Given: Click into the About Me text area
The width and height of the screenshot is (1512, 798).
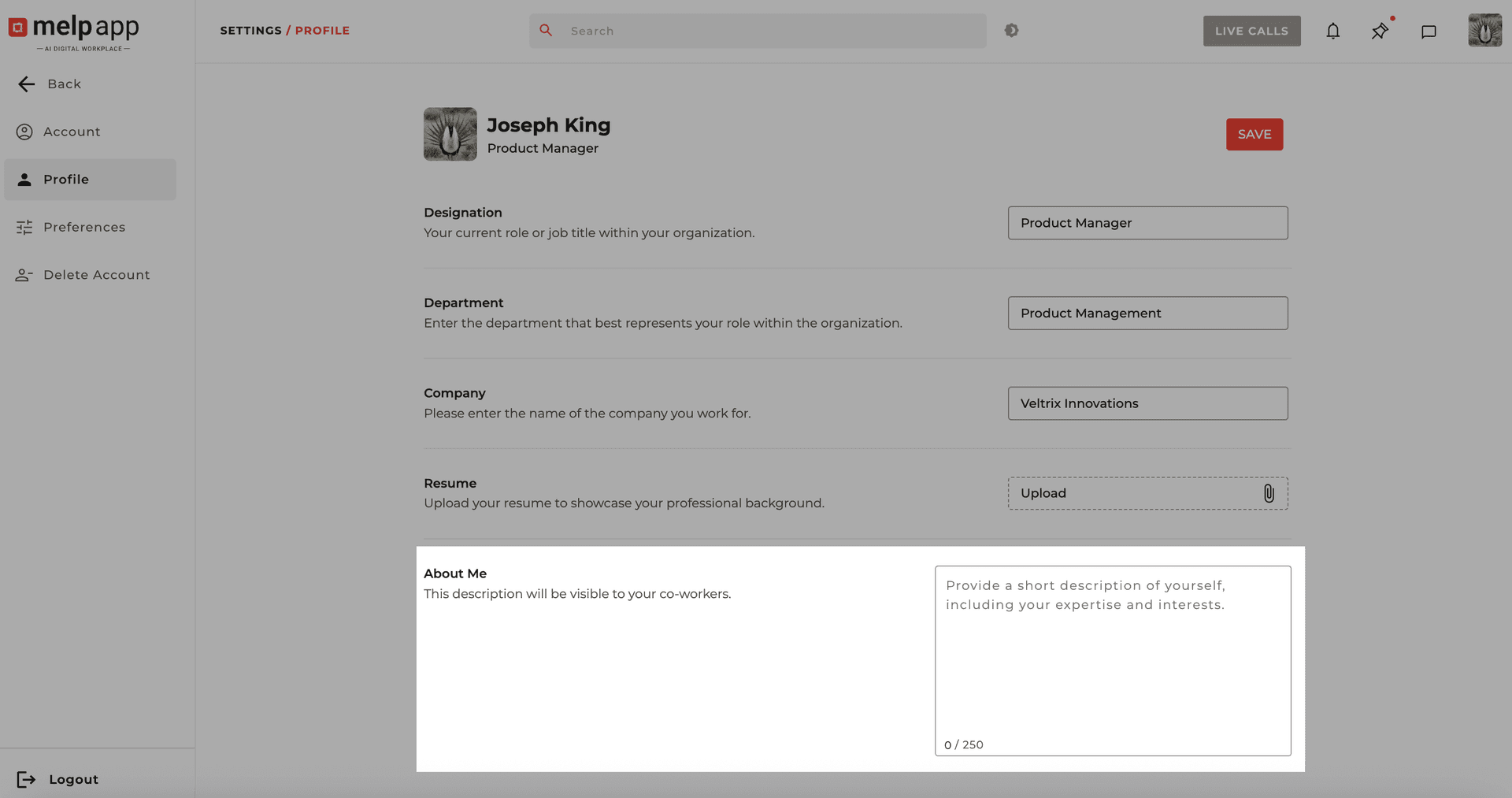Looking at the screenshot, I should click(1112, 662).
